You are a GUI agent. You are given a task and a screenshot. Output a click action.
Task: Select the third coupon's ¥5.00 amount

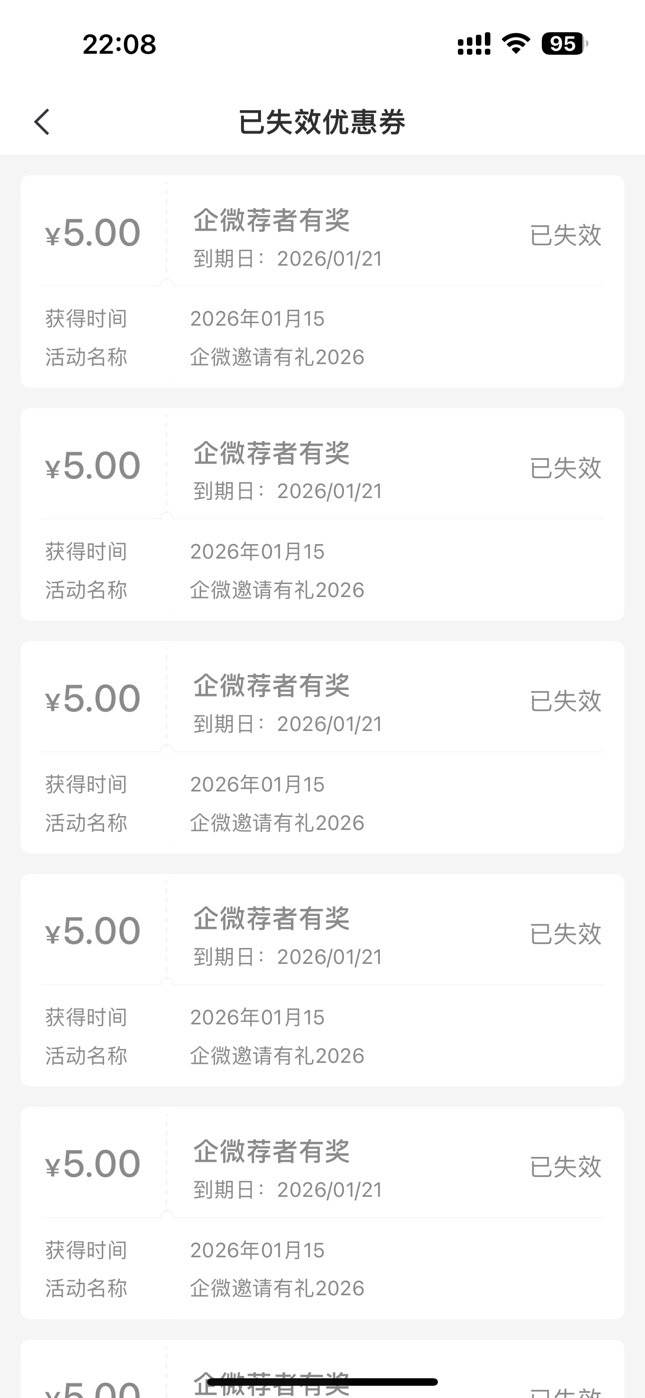93,699
